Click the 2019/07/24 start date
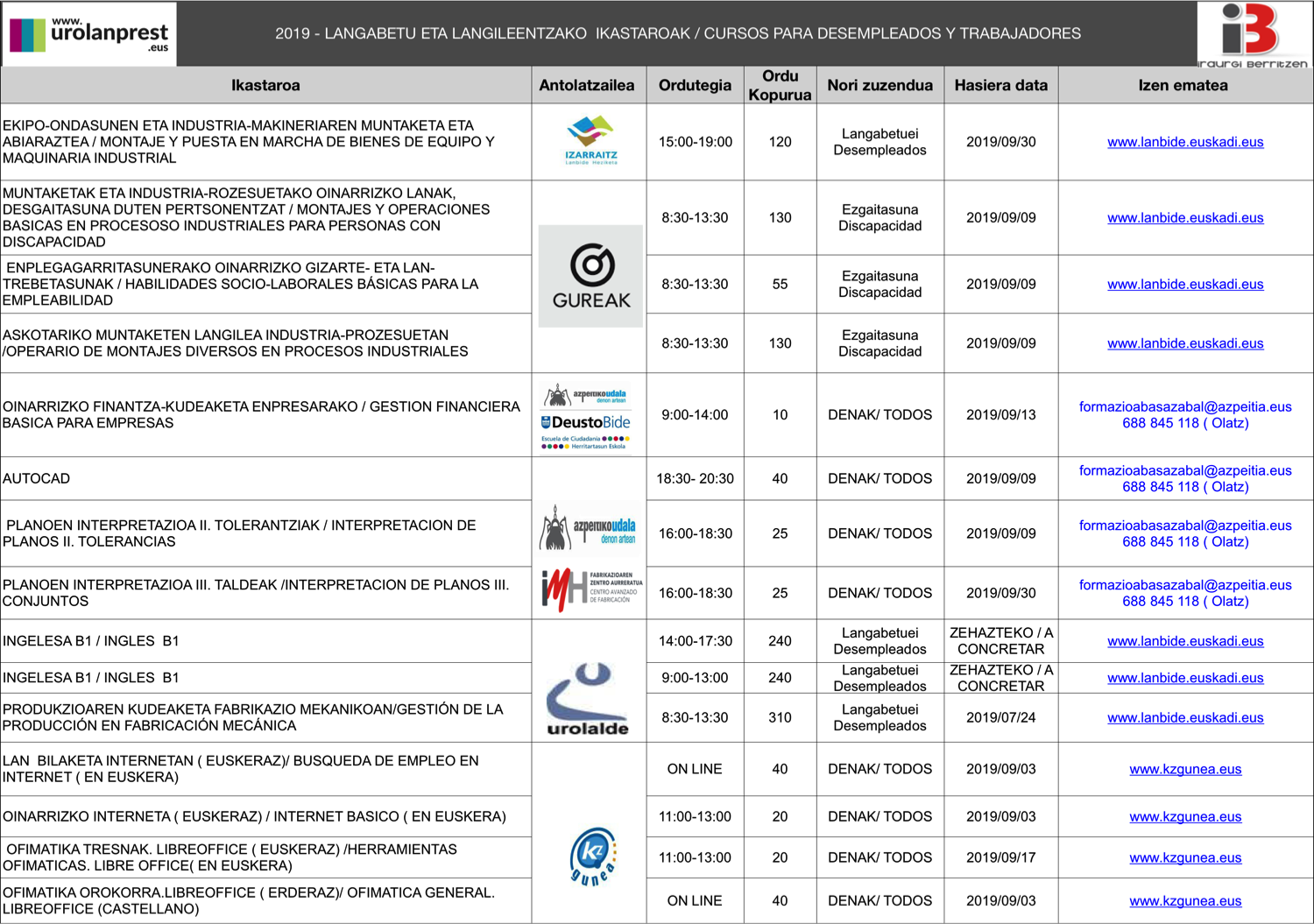1314x924 pixels. [1001, 717]
